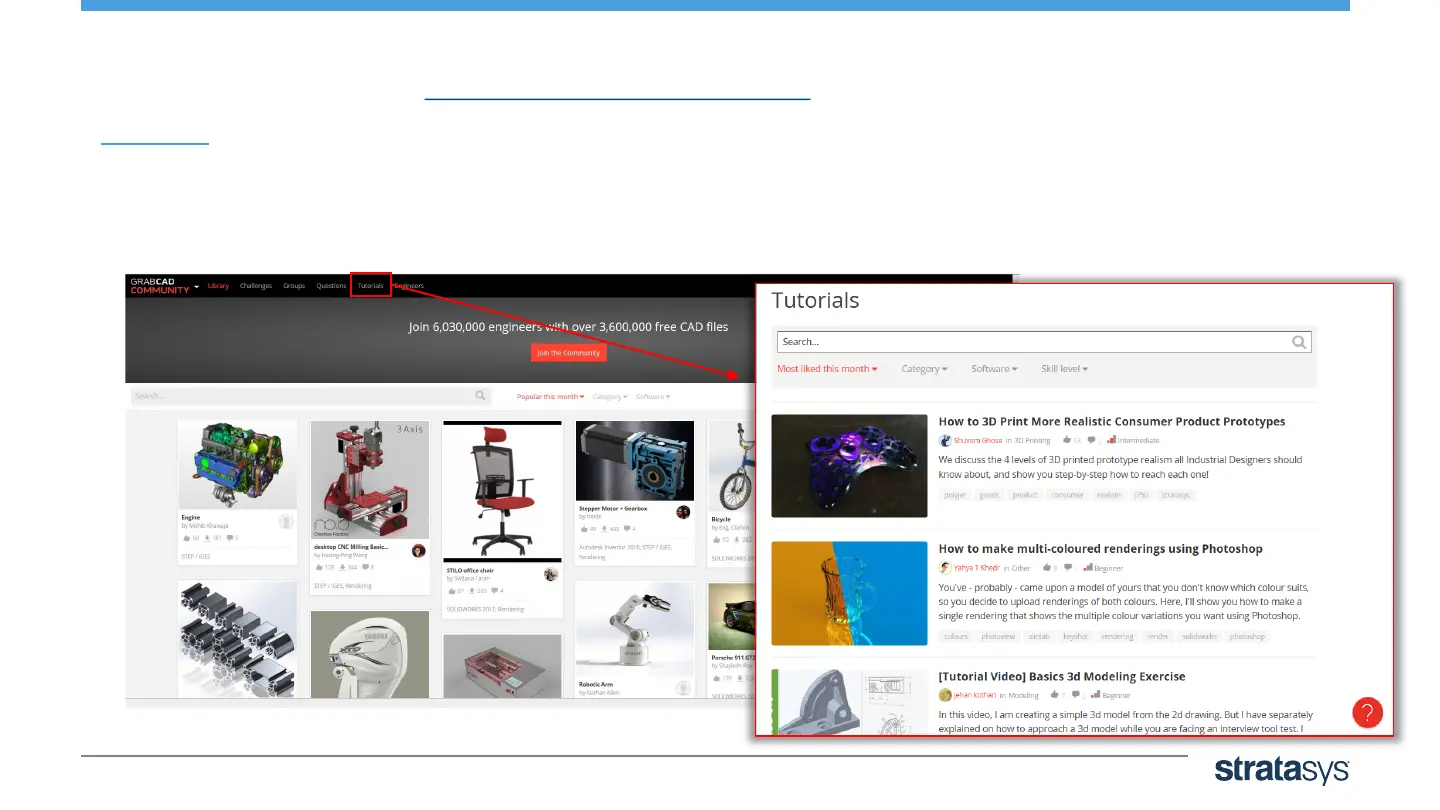The height and width of the screenshot is (810, 1440).
Task: Click the download icon on the Engine card
Action: (206, 538)
